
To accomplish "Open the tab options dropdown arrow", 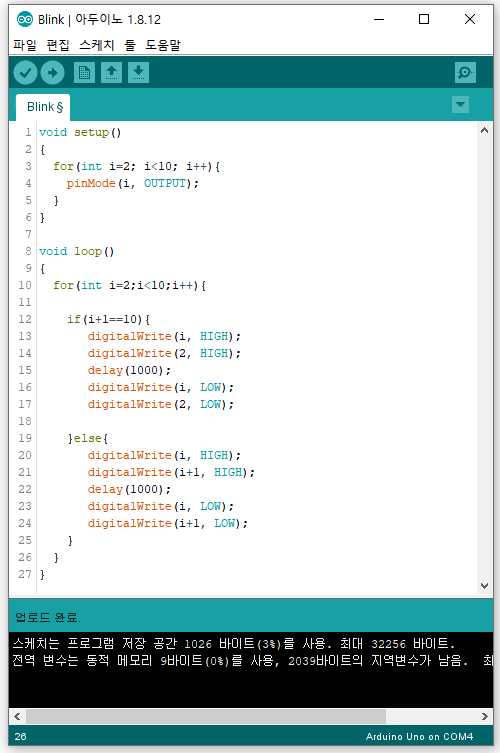I will pos(461,105).
